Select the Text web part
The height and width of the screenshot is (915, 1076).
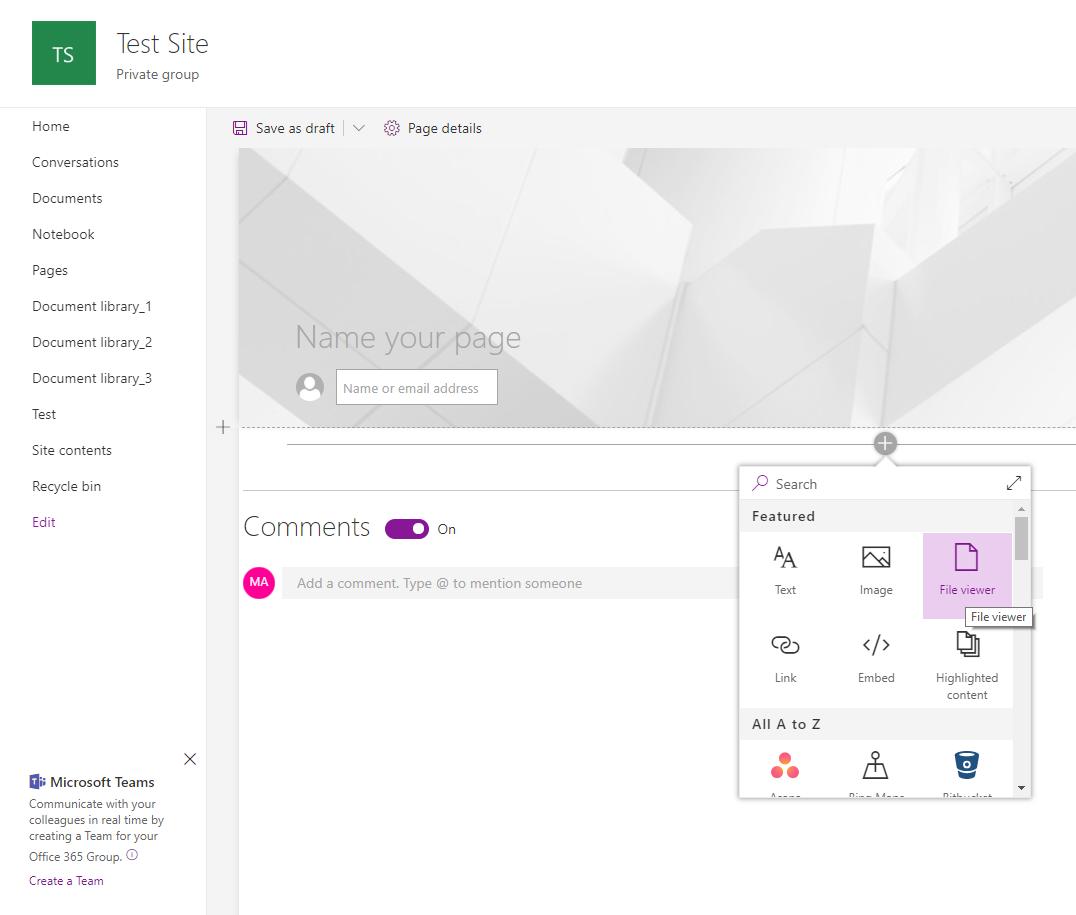785,571
